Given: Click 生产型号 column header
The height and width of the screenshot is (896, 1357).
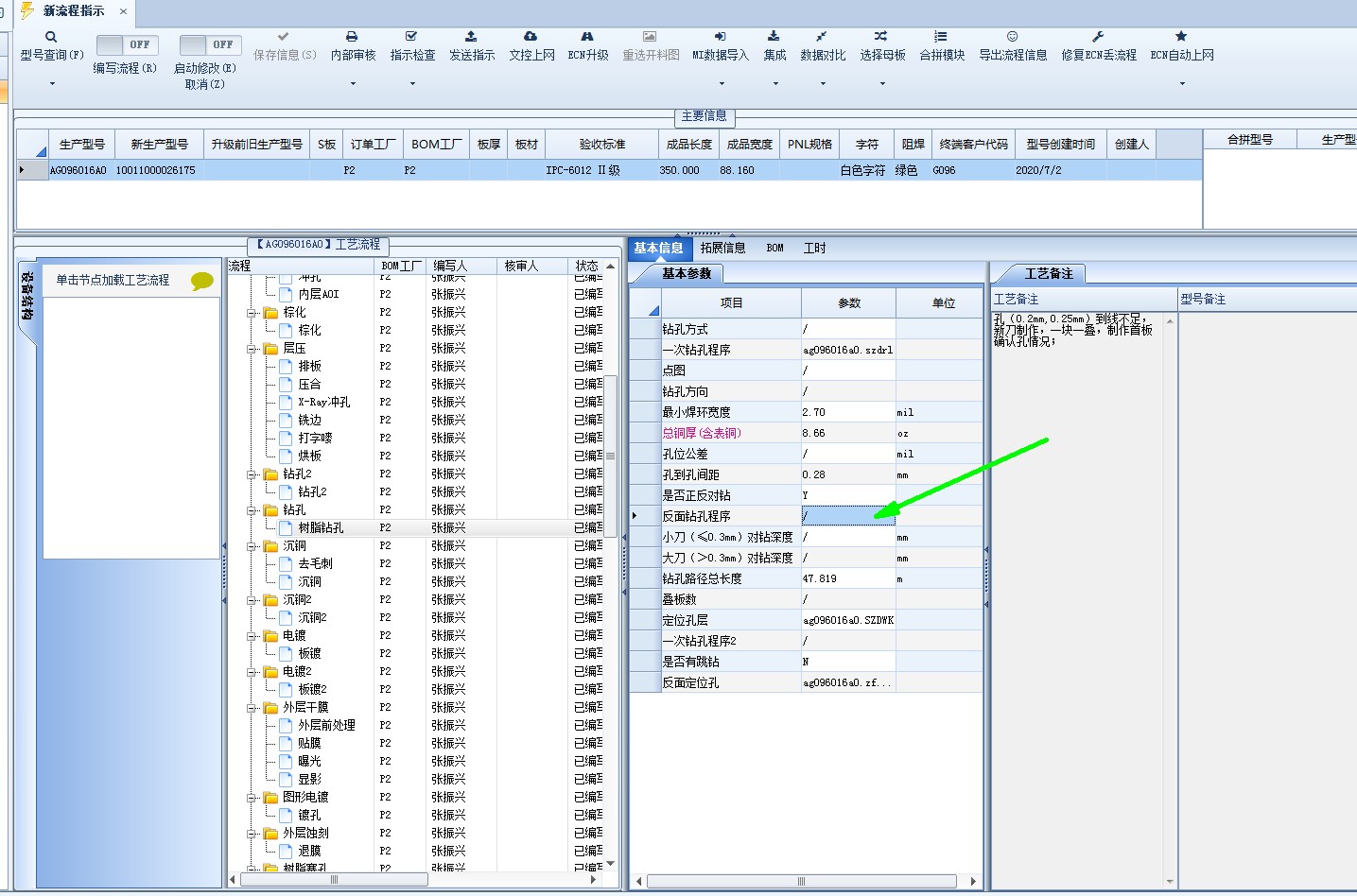Looking at the screenshot, I should coord(81,144).
